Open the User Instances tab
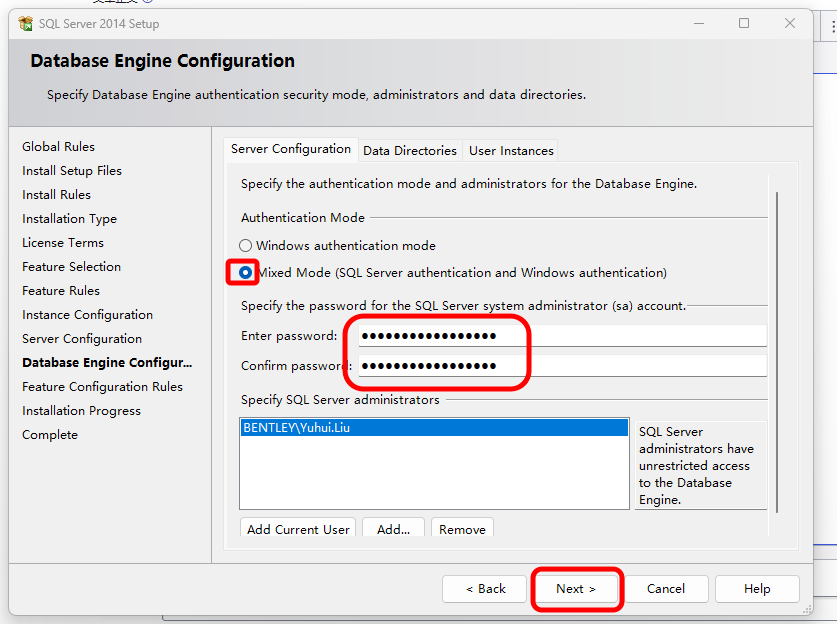The image size is (837, 624). tap(511, 151)
